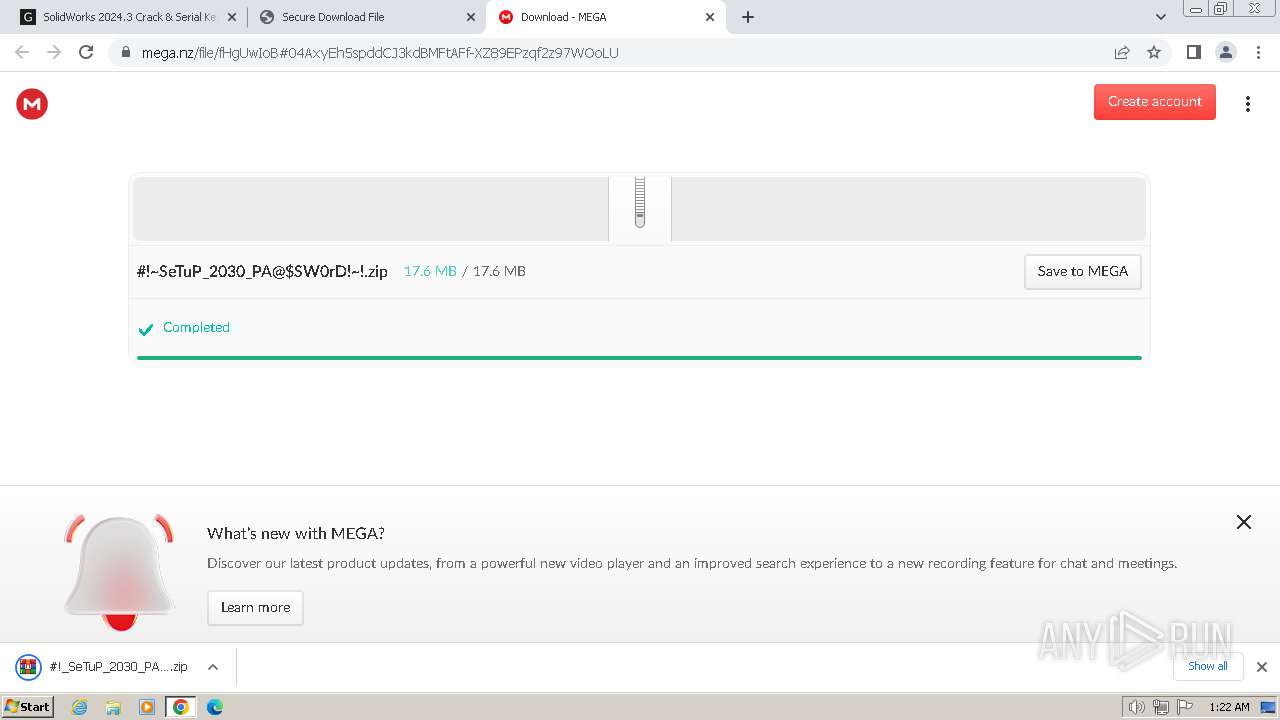
Task: Toggle the browser side panel
Action: point(1193,52)
